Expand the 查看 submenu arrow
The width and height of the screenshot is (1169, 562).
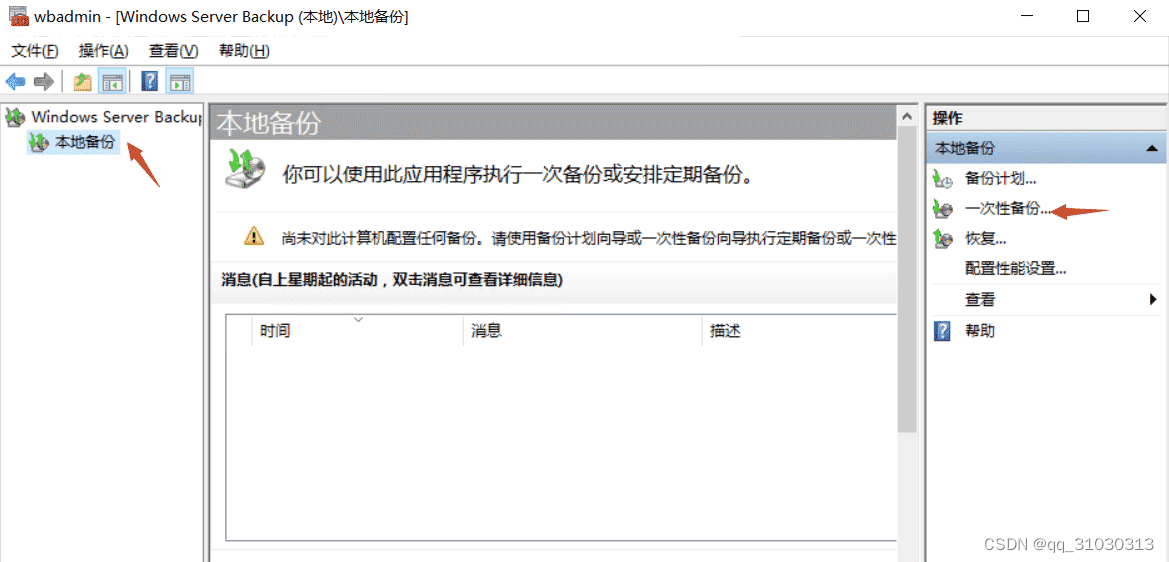(x=1153, y=300)
